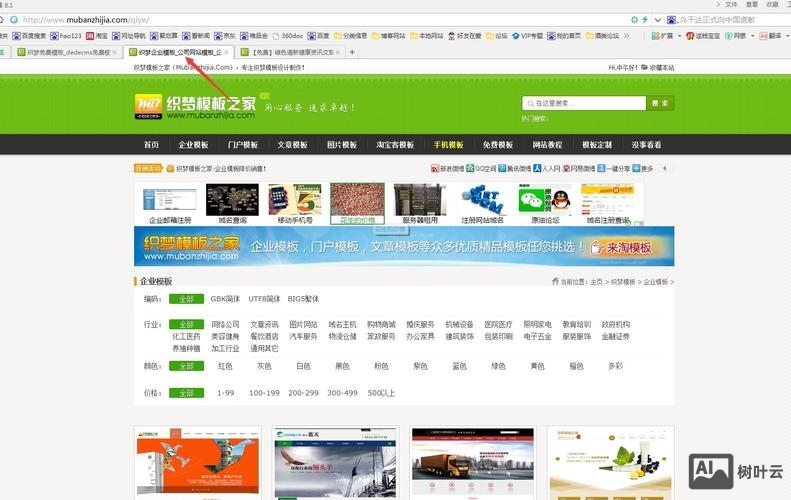This screenshot has width=791, height=500.
Task: Filter industry by 餐饮酒店
Action: click(264, 337)
